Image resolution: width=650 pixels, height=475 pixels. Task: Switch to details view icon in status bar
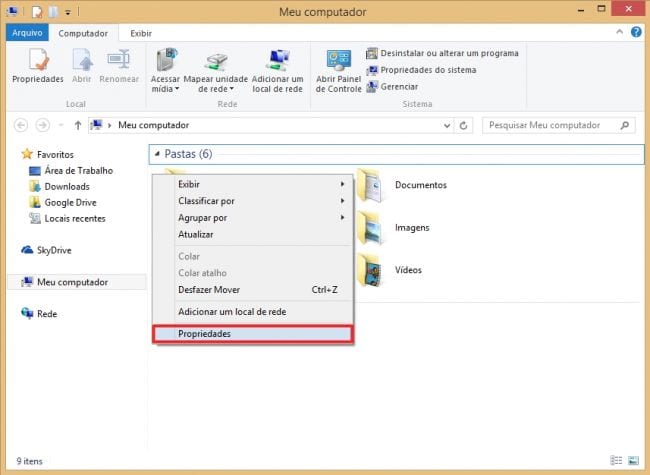point(616,460)
